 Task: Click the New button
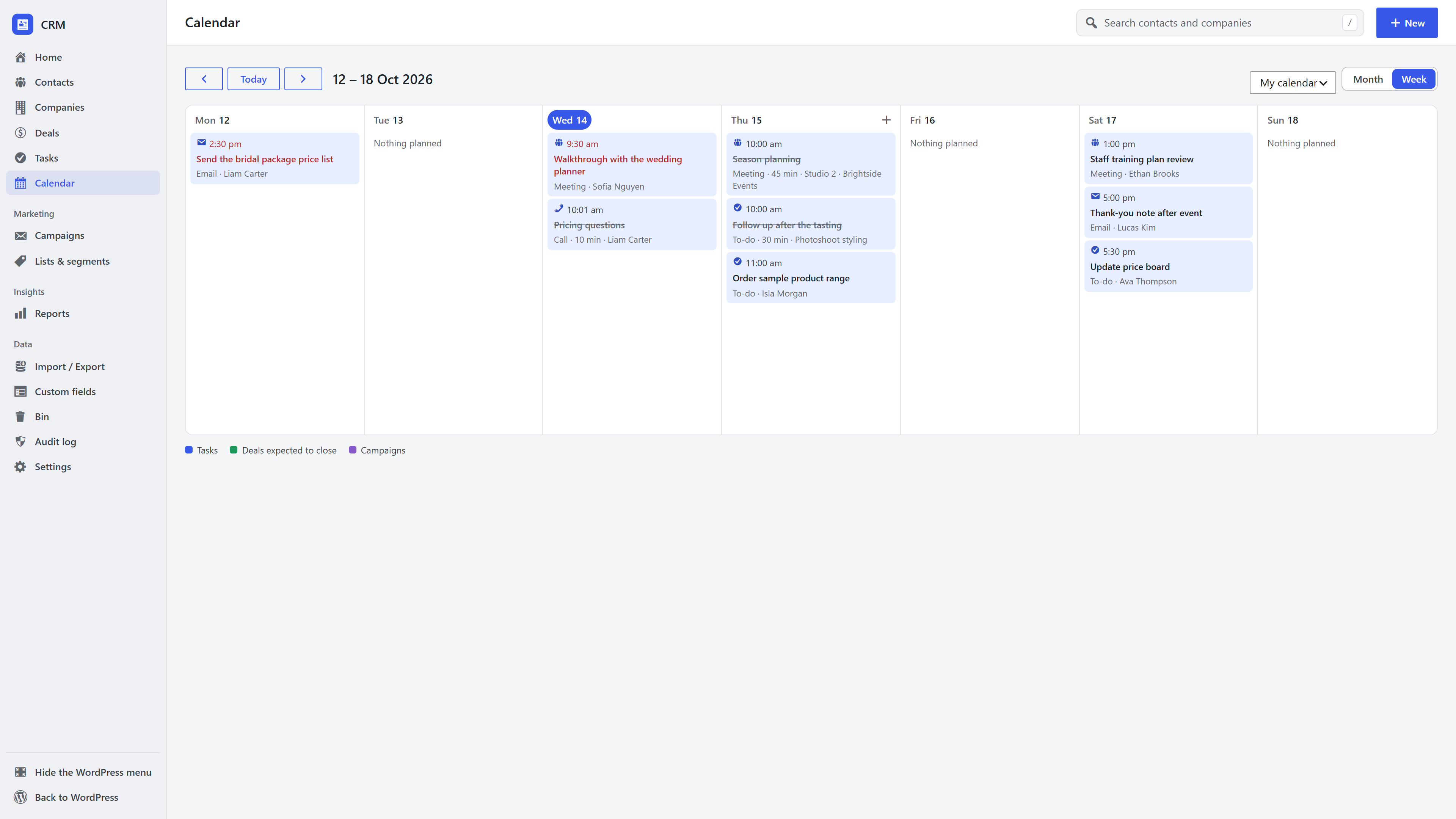(1406, 23)
